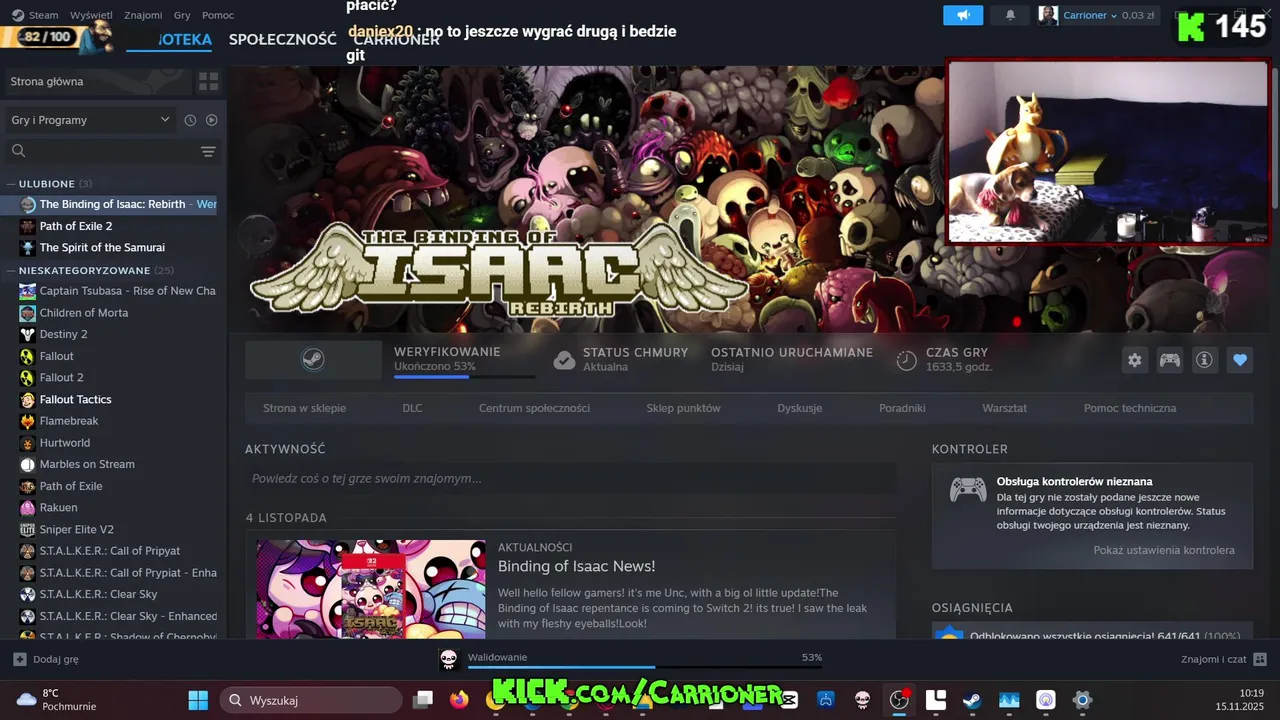This screenshot has height=720, width=1280.
Task: Show game info icon
Action: point(1204,360)
